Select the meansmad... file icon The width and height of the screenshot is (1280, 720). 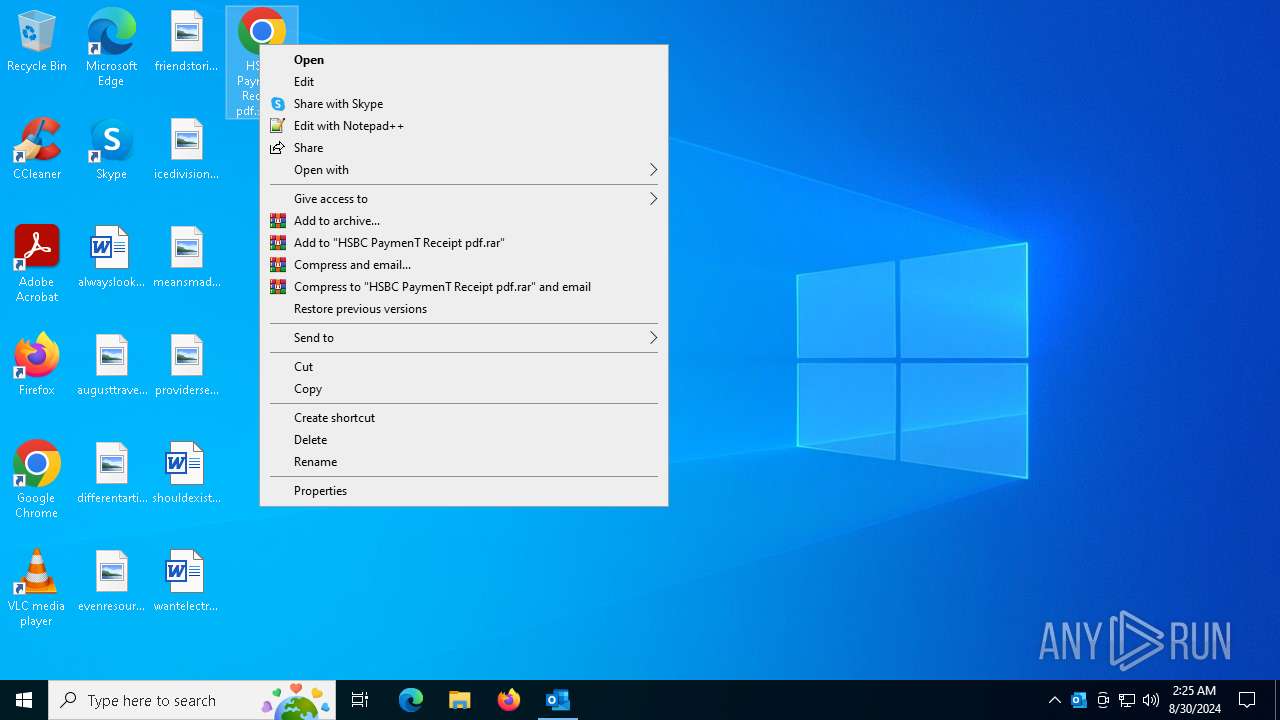tap(186, 258)
